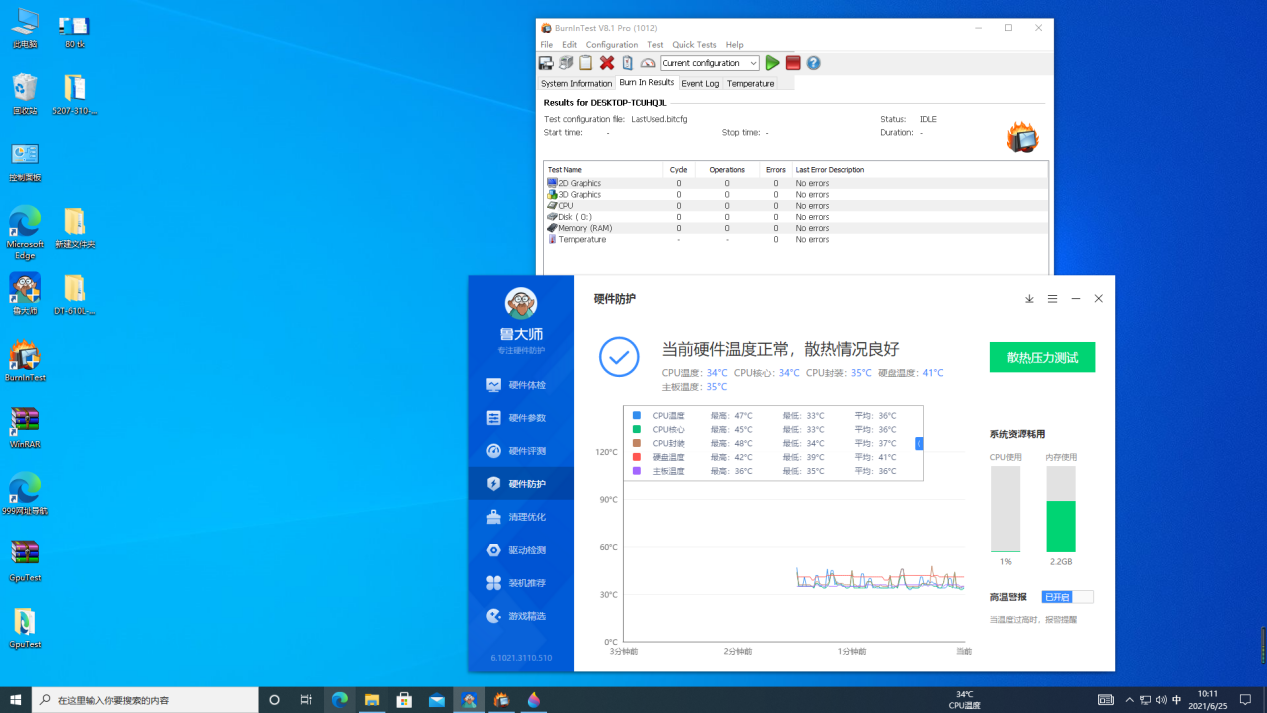Screen dimensions: 1267x713
Task: Start the 散热压力测试
Action: click(x=1042, y=357)
